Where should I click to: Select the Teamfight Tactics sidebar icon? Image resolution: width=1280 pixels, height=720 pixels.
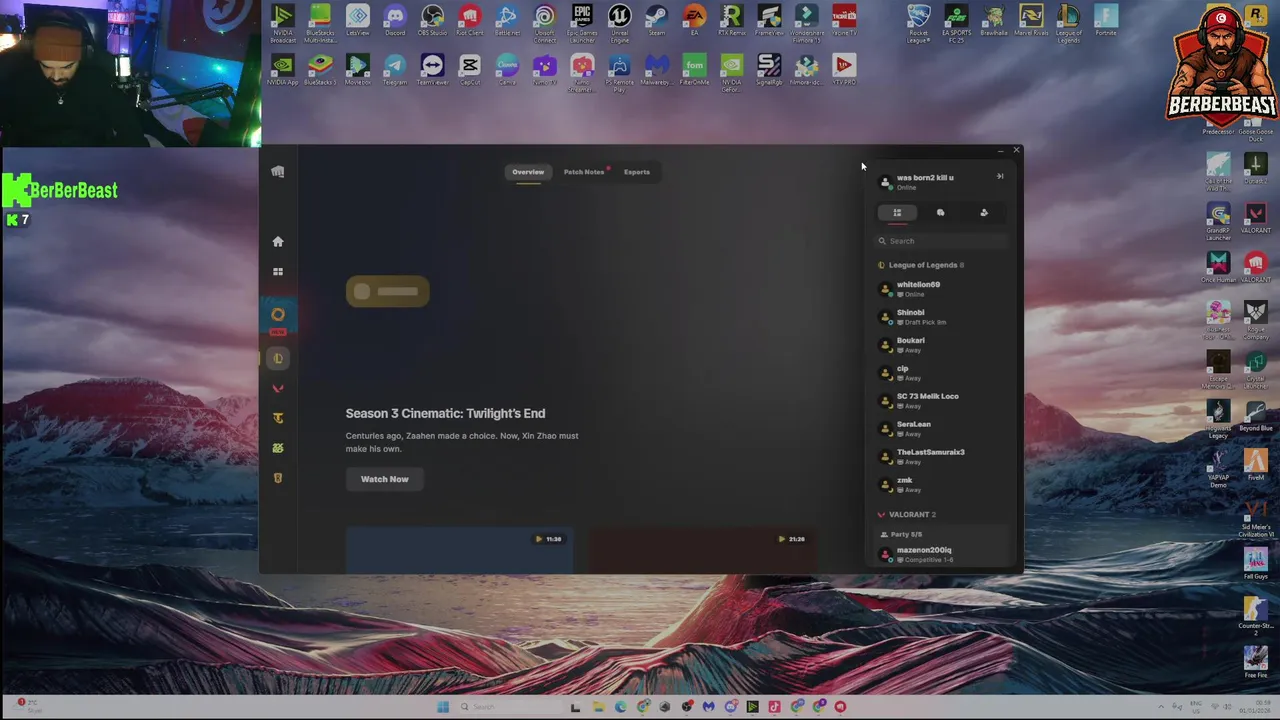(x=278, y=418)
